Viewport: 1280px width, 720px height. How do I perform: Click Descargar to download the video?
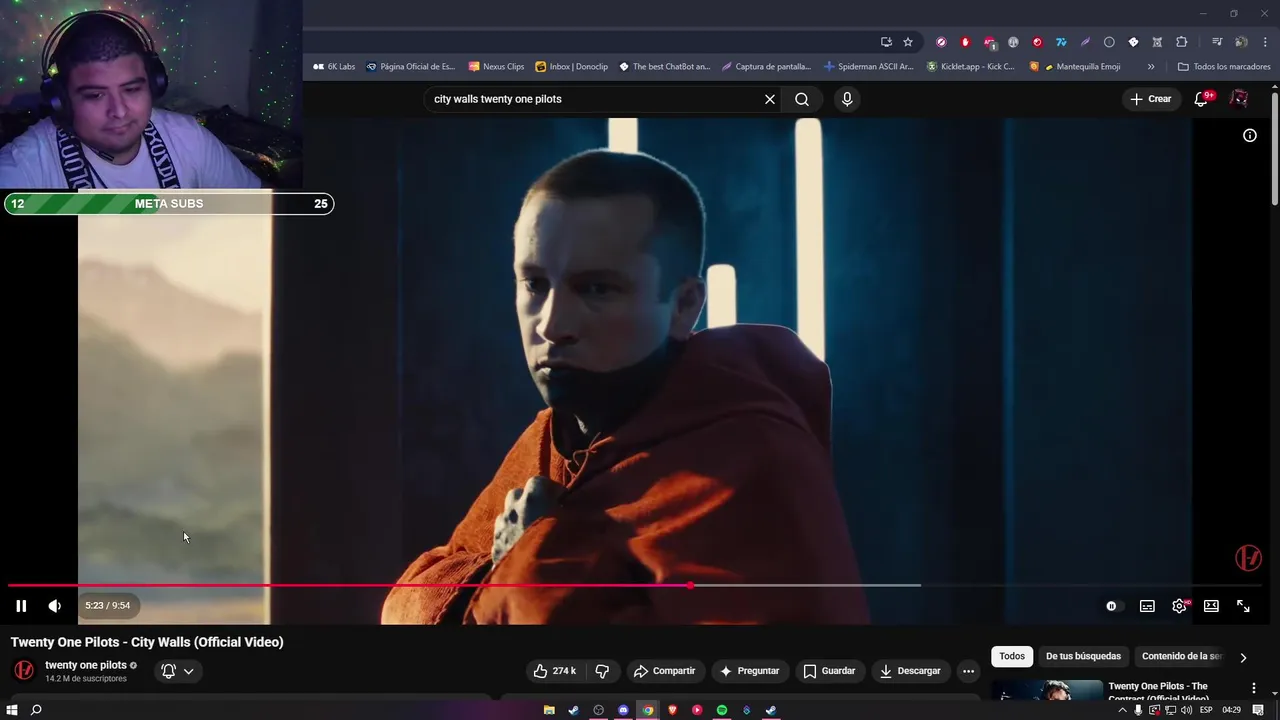coord(910,671)
